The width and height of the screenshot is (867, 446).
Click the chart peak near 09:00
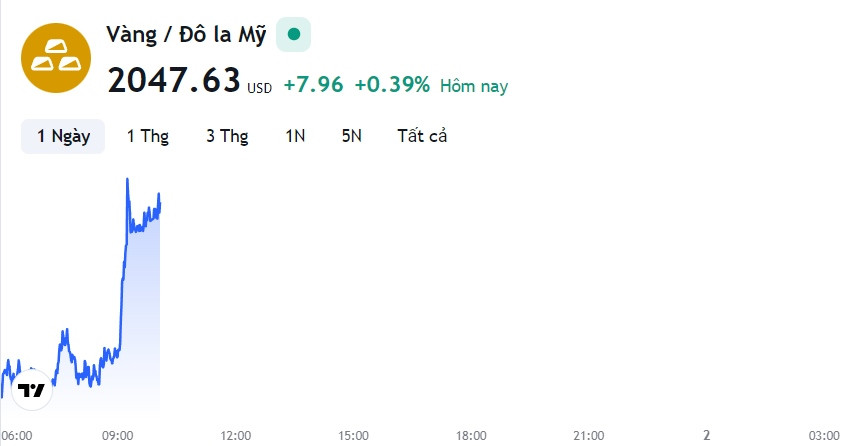[x=127, y=180]
